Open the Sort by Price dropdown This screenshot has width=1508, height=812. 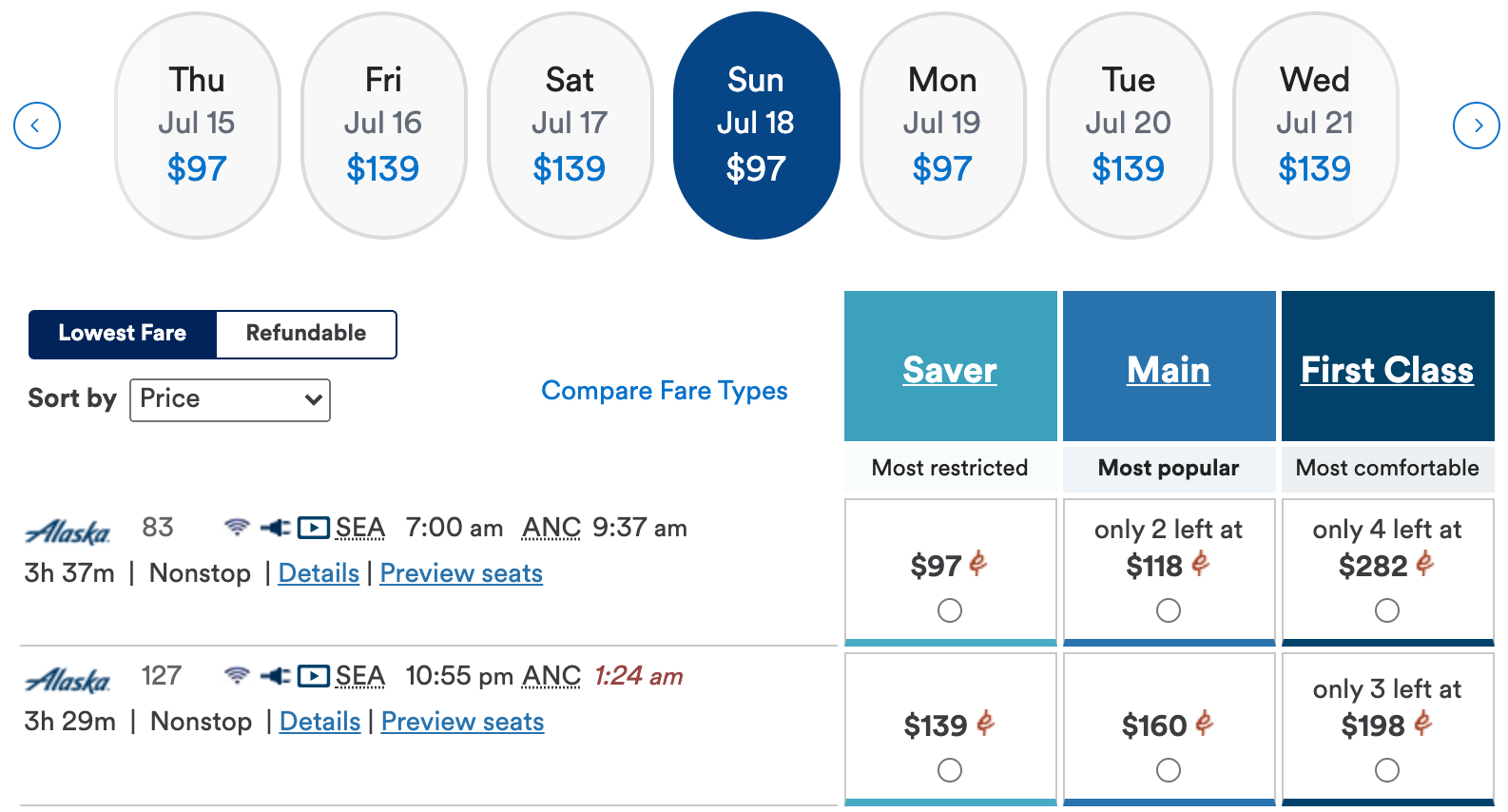pos(230,400)
